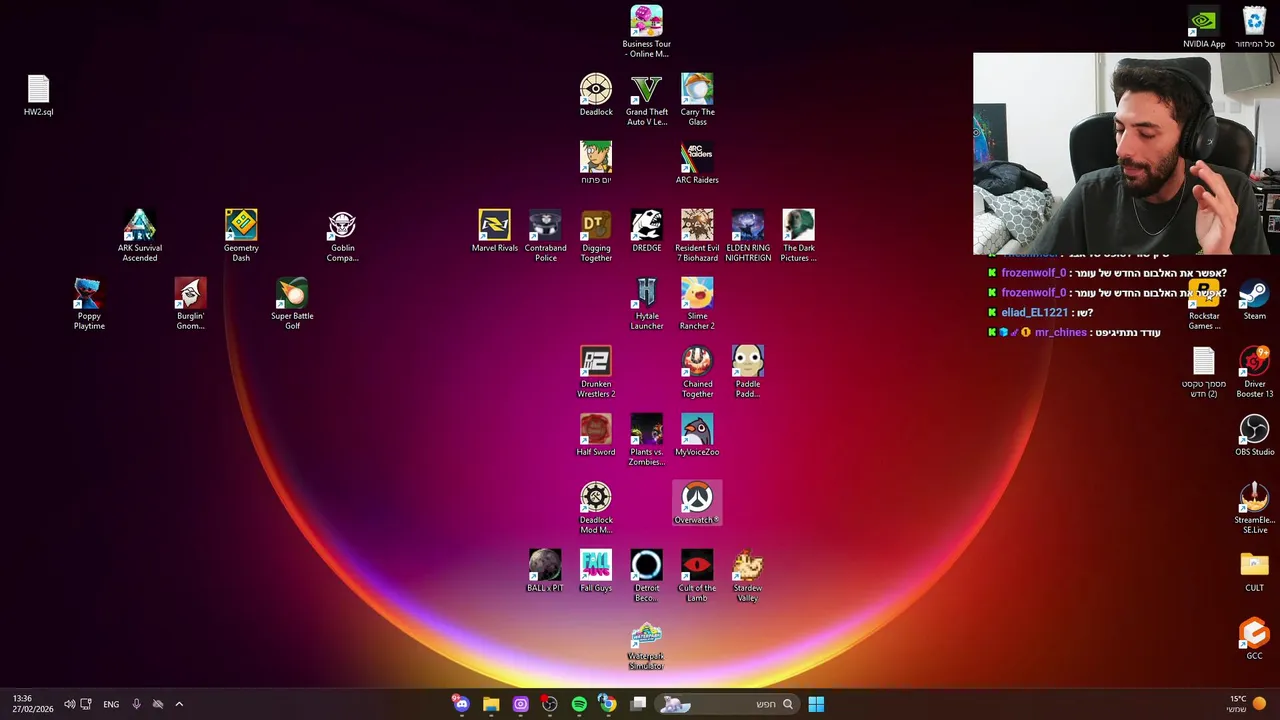Screen dimensions: 1280x720
Task: Select the Super Battle Golf icon
Action: [292, 303]
